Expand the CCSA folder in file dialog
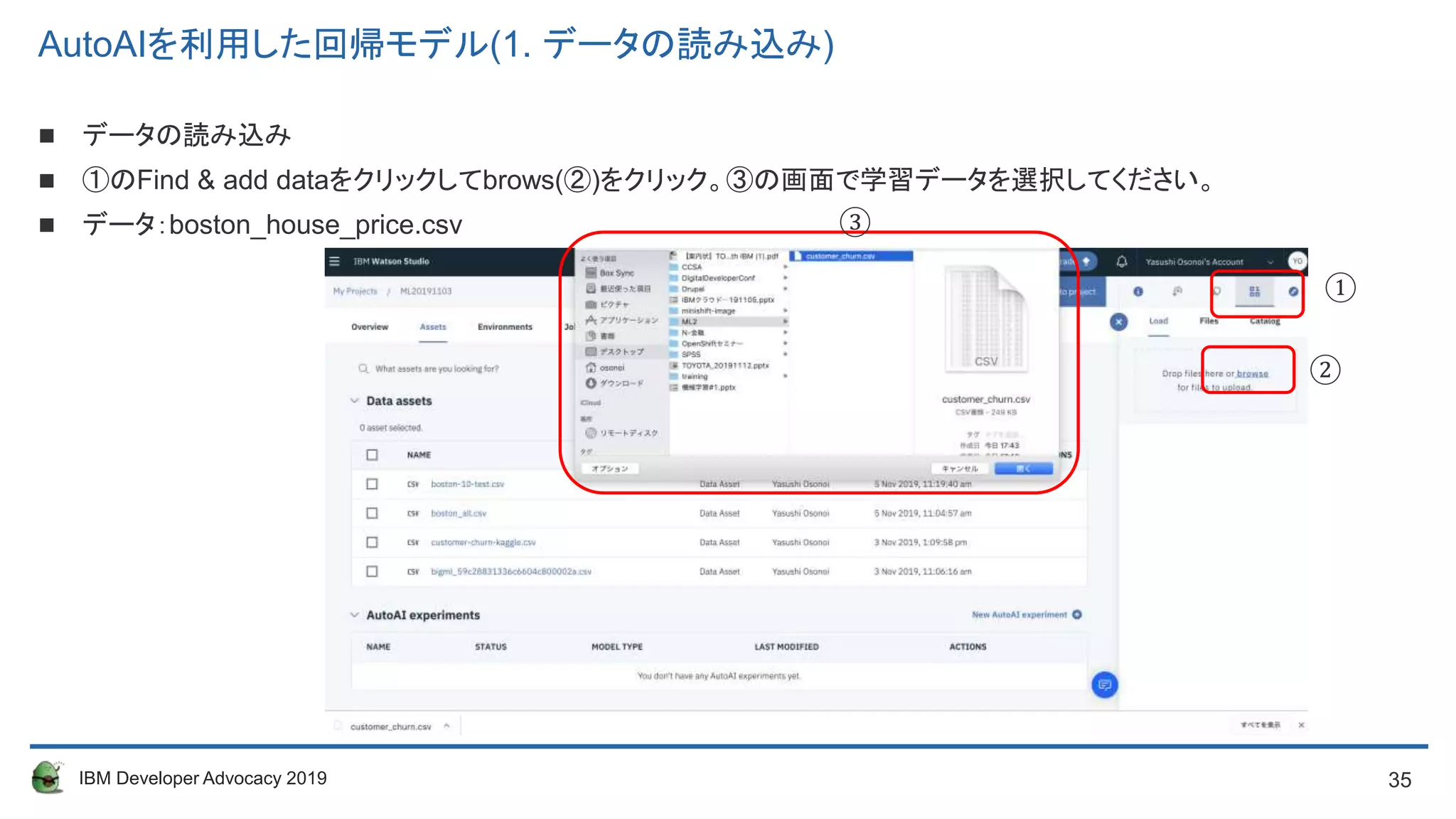This screenshot has height=819, width=1456. click(786, 267)
